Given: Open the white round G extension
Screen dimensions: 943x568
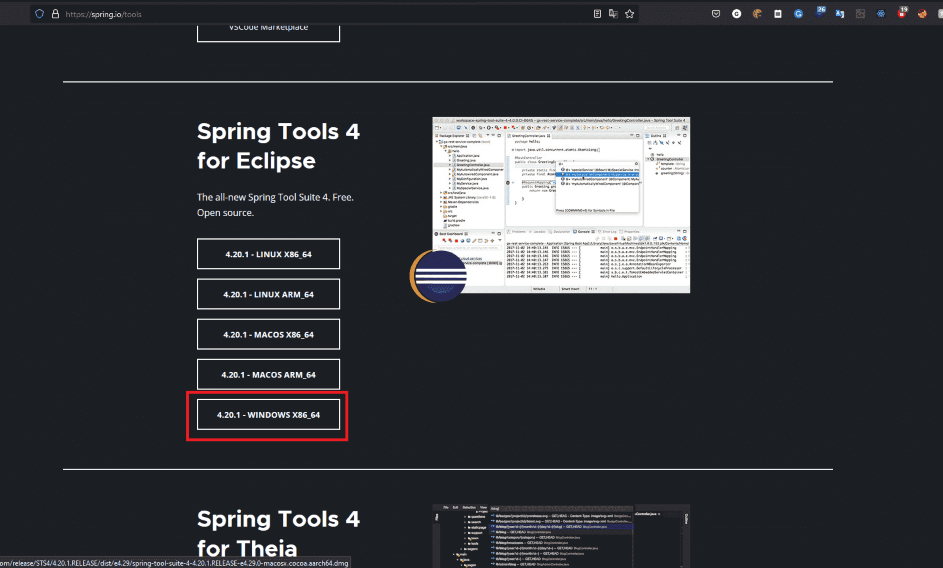Looking at the screenshot, I should click(x=736, y=14).
